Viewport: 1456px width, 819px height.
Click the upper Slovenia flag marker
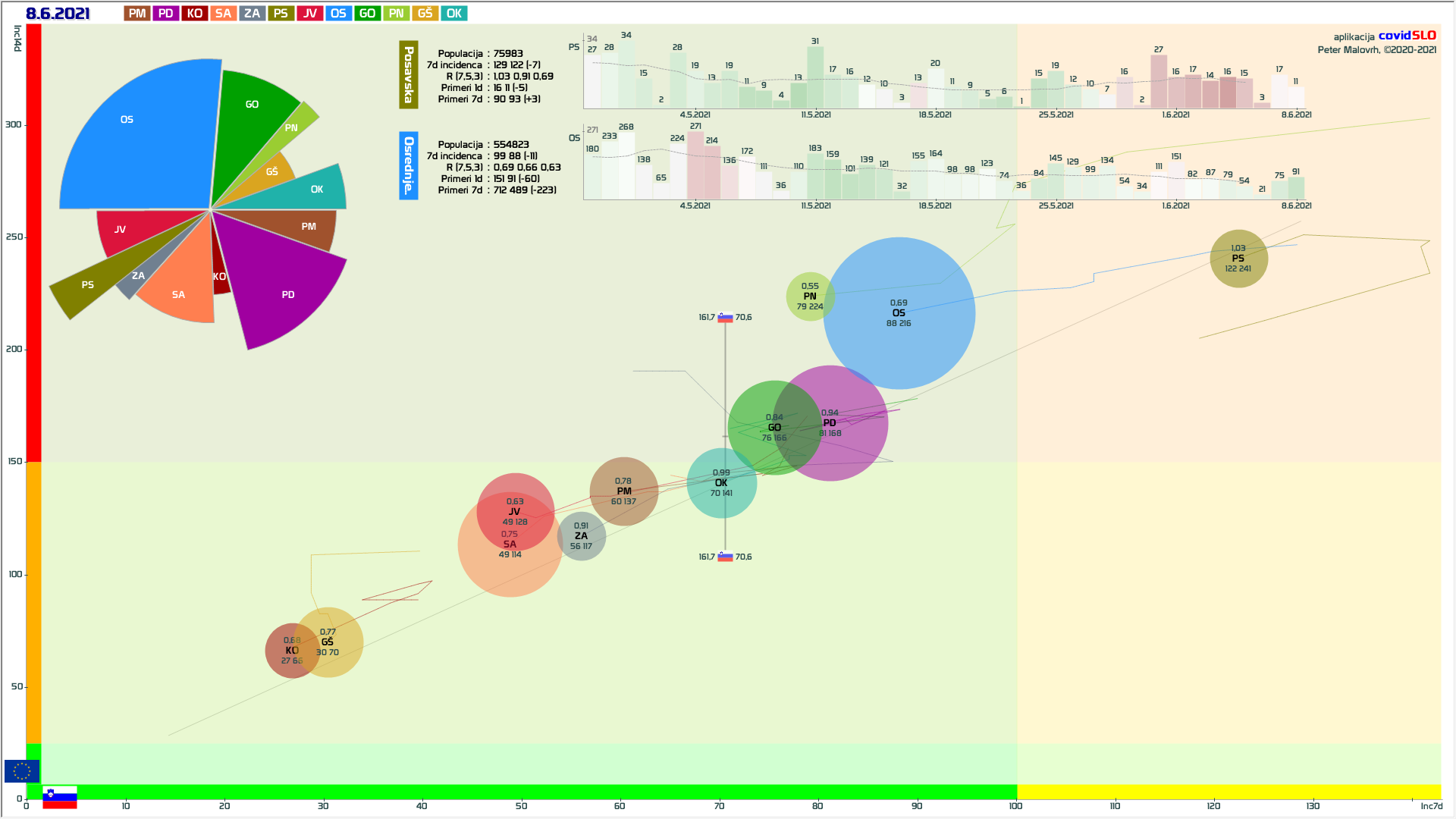click(x=725, y=318)
